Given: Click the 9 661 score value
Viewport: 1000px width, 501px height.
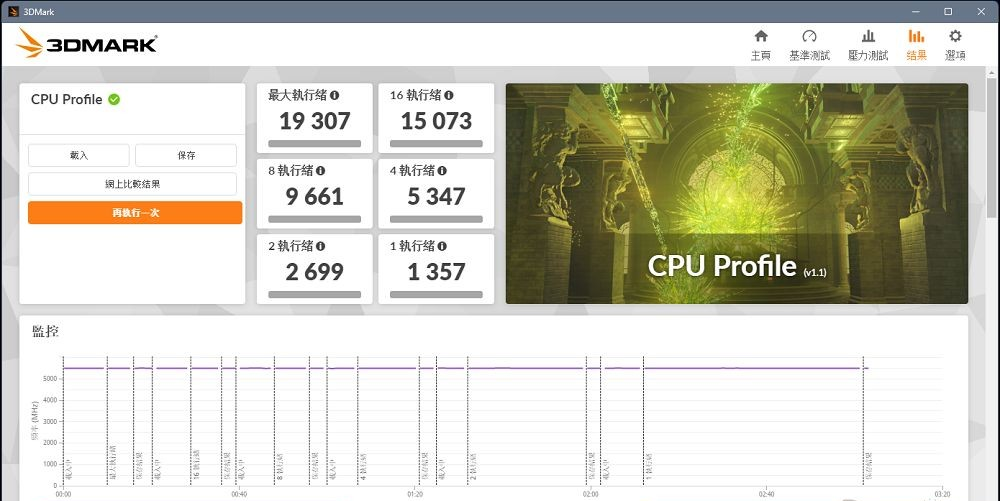Looking at the screenshot, I should pos(314,196).
